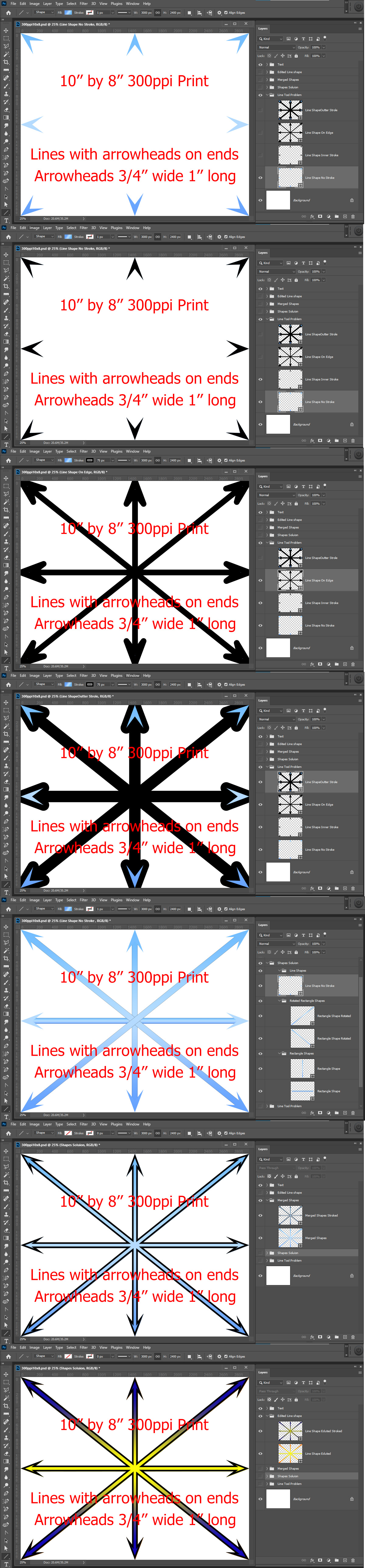This screenshot has width=365, height=1568.
Task: Expand the Text group in the yellow arrows window
Action: [x=266, y=1408]
